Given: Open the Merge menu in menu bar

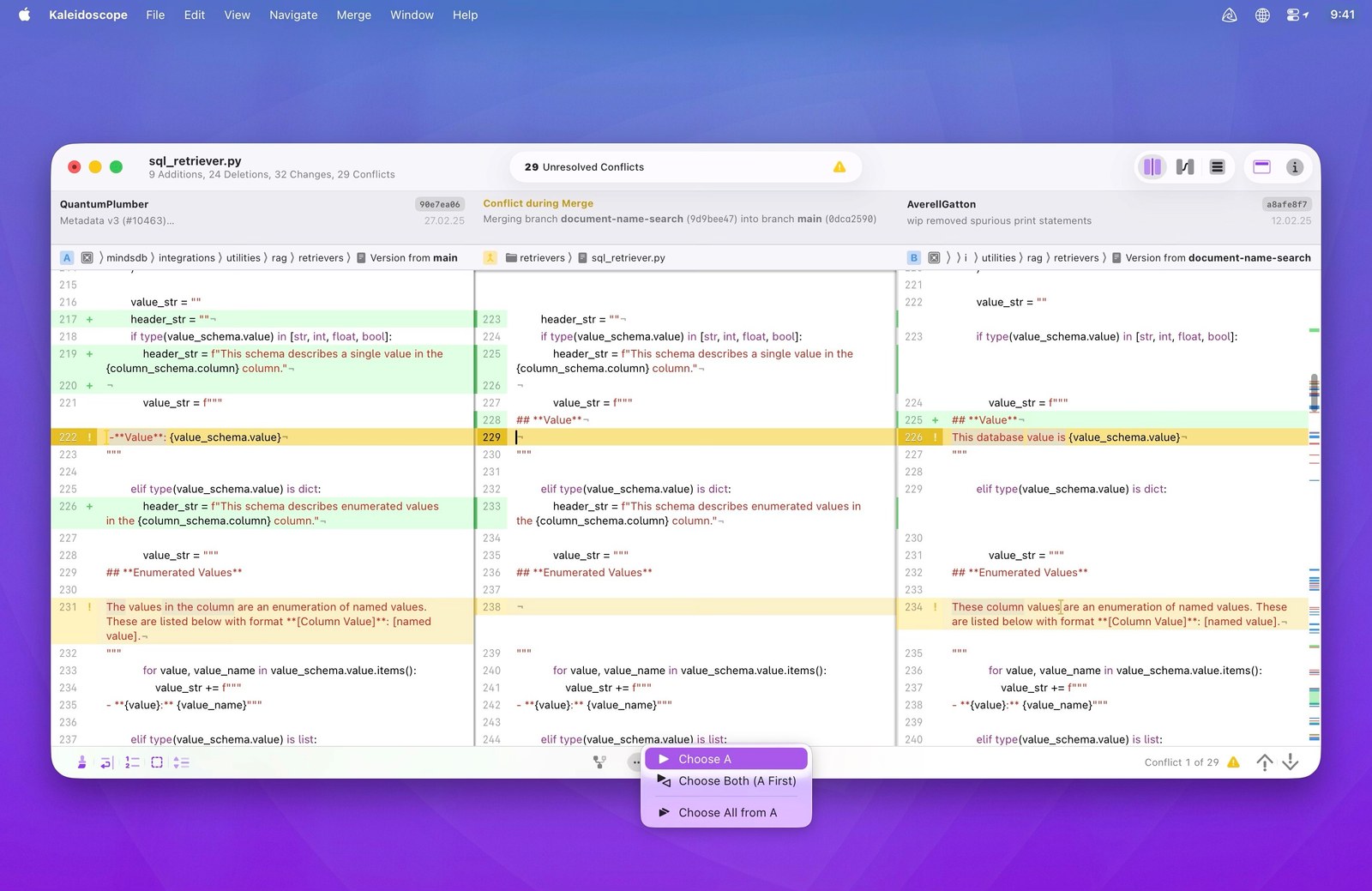Looking at the screenshot, I should [353, 15].
